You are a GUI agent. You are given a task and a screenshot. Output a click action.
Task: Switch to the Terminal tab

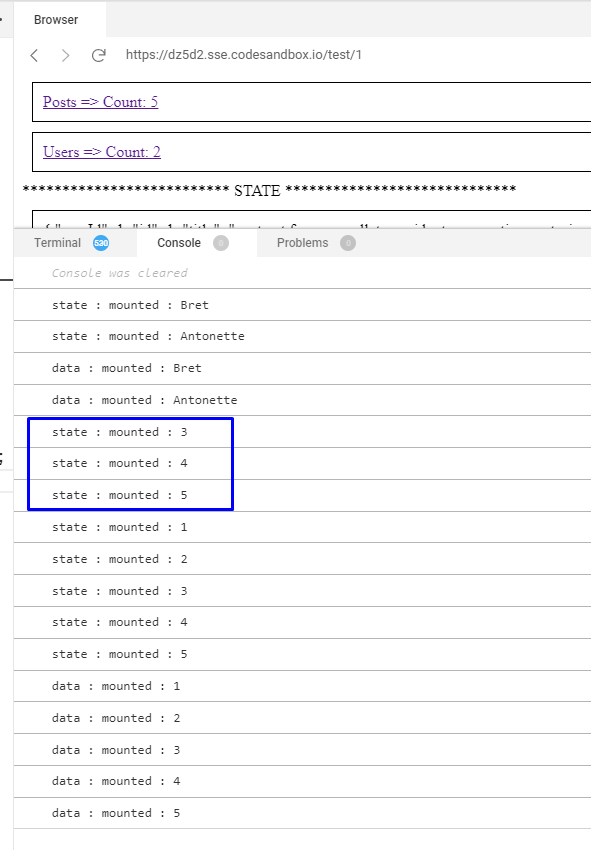57,243
